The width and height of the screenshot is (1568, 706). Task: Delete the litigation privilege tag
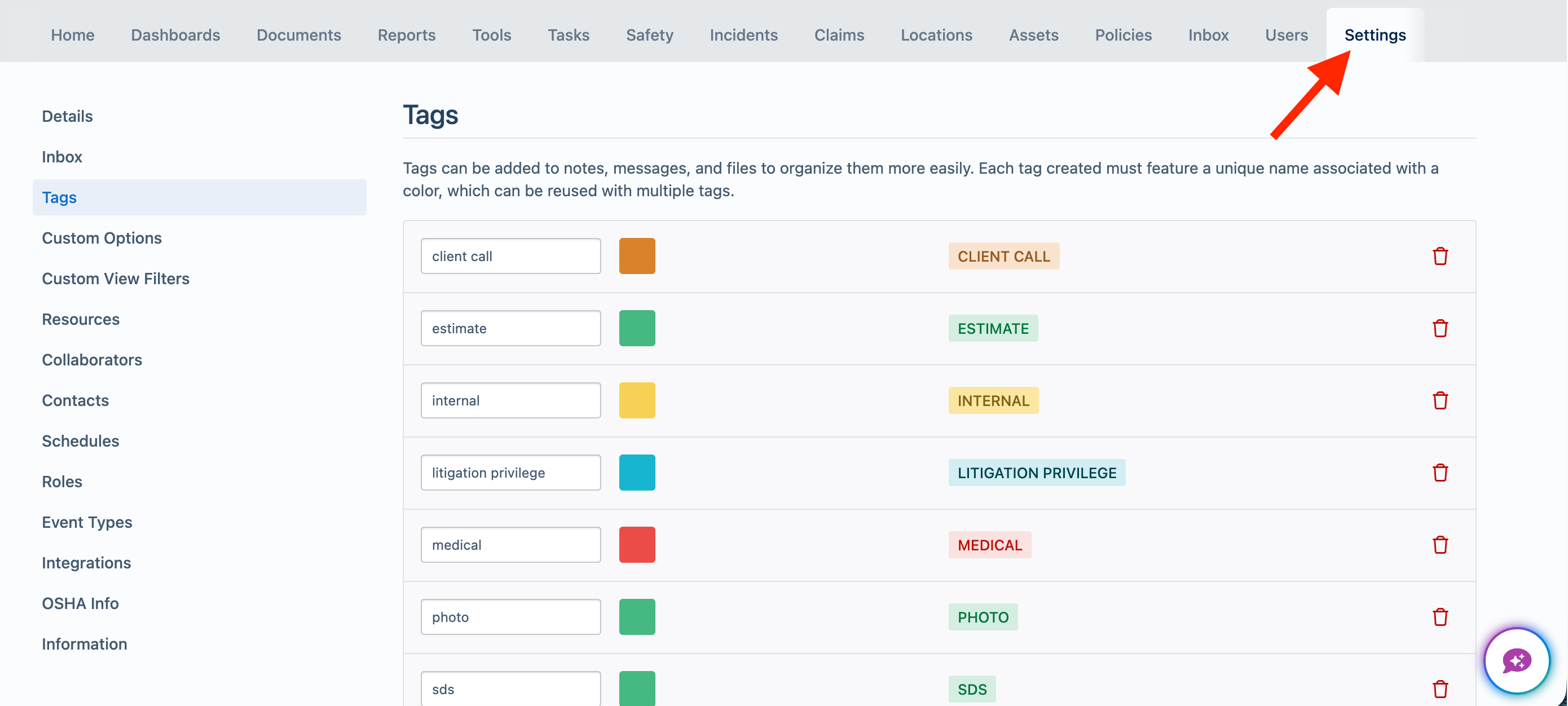click(1439, 473)
